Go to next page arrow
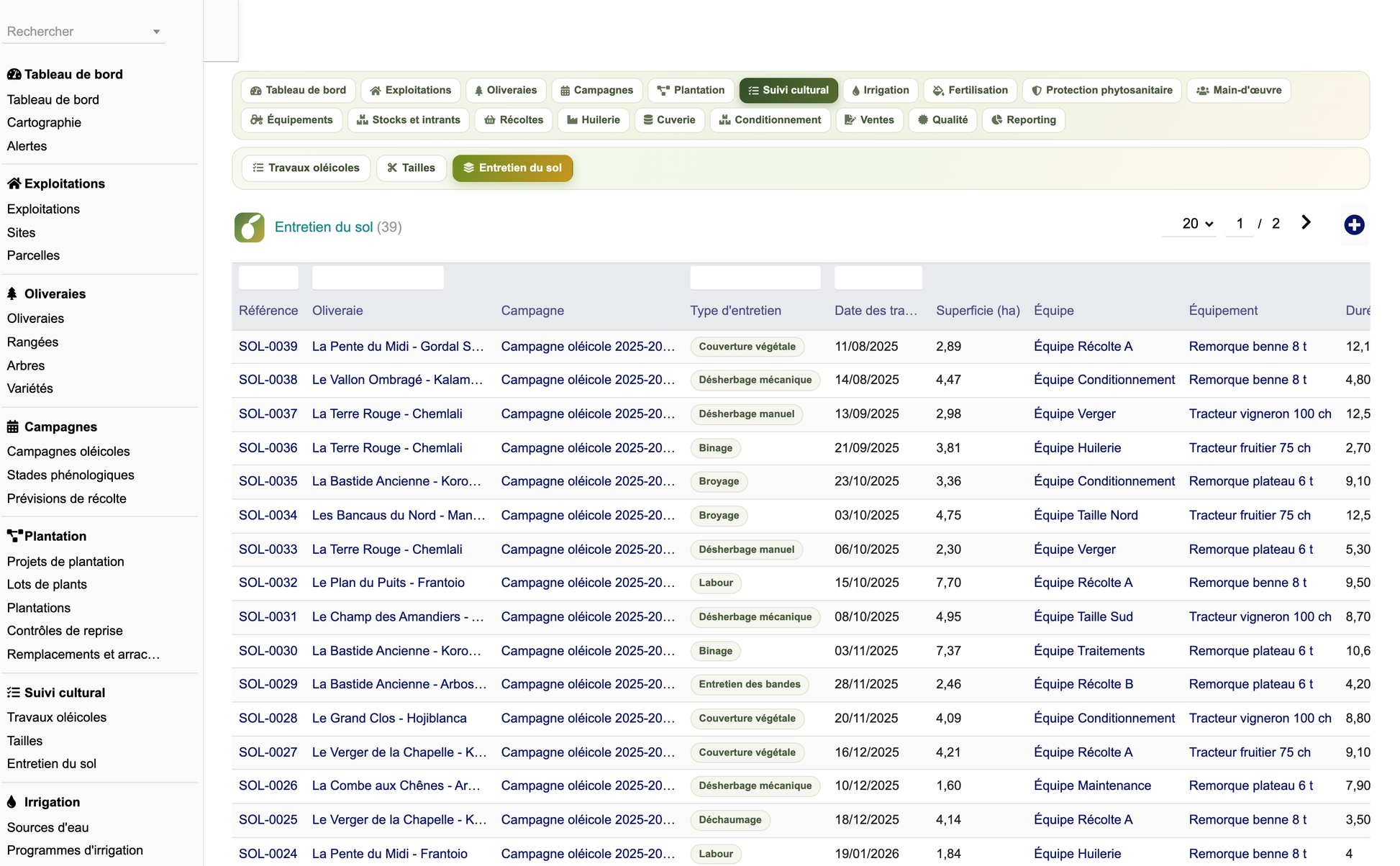Screen dimensions: 1400x866 (1306, 223)
